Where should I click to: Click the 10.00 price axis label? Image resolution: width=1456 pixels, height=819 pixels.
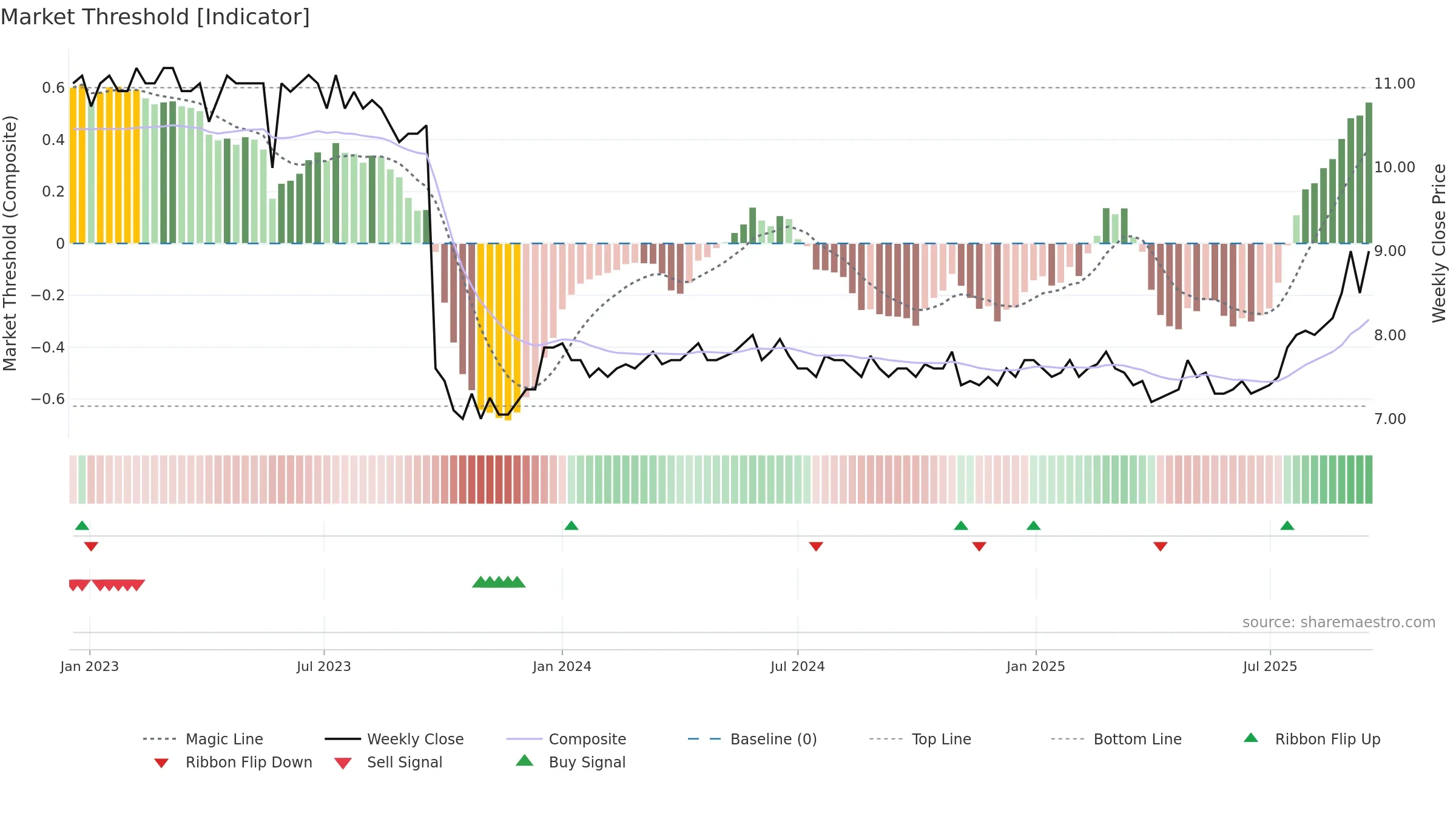pyautogui.click(x=1395, y=167)
